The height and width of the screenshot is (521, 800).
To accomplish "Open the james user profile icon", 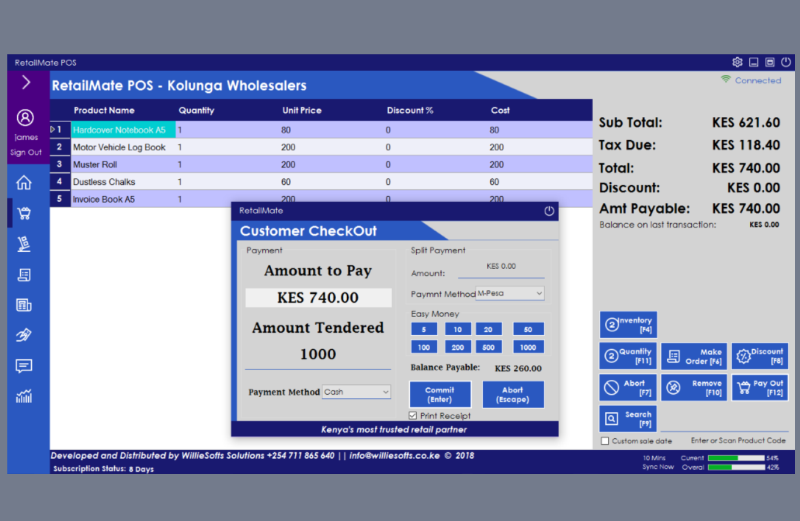I will [x=25, y=118].
